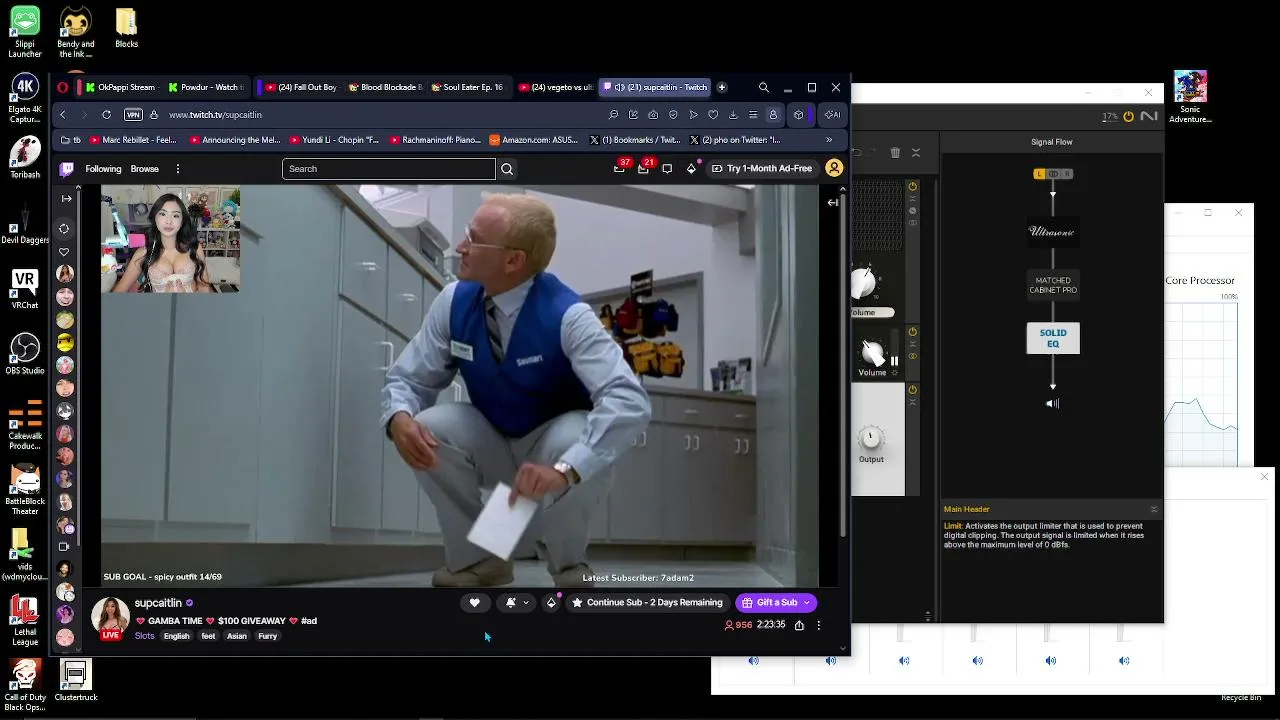Toggle power on the top rack module
The width and height of the screenshot is (1280, 720).
point(912,187)
